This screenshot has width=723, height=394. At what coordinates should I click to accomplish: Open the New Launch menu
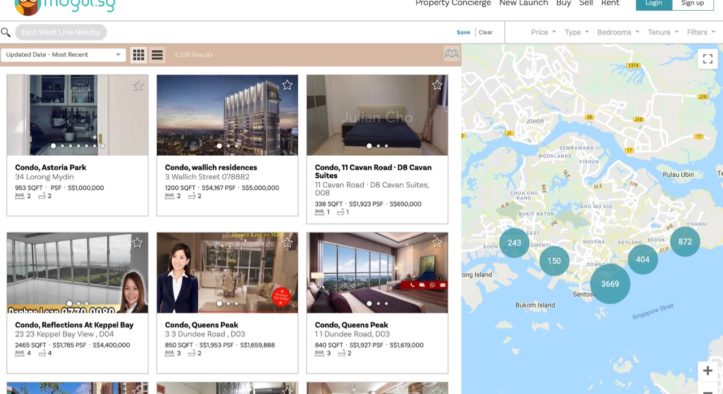click(523, 3)
